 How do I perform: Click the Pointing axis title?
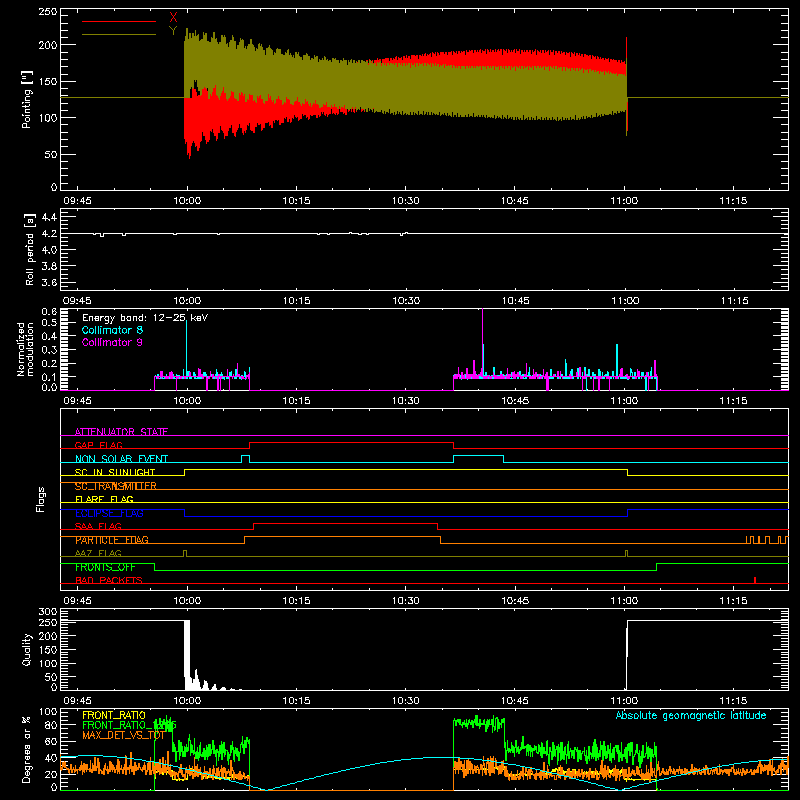tap(27, 99)
